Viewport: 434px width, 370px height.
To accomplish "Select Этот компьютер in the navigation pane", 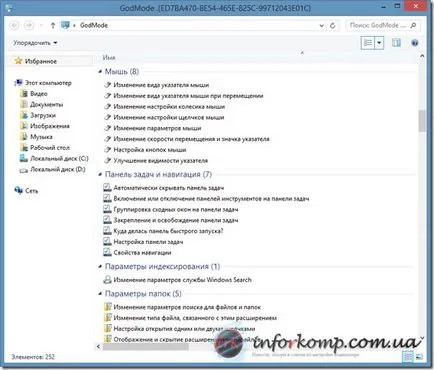I will pyautogui.click(x=43, y=83).
